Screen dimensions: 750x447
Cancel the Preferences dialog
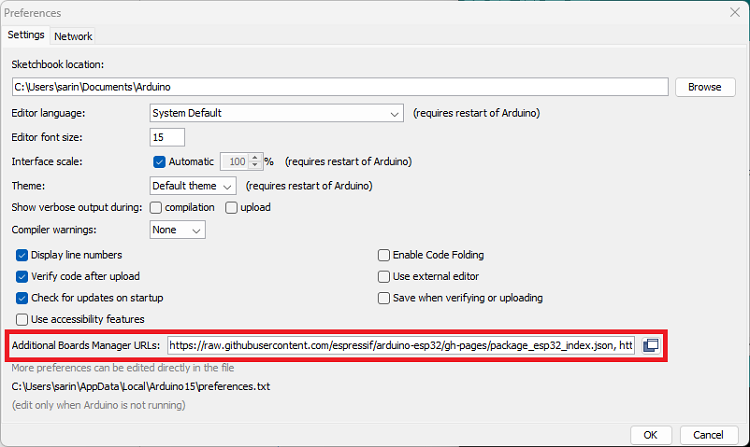(708, 435)
